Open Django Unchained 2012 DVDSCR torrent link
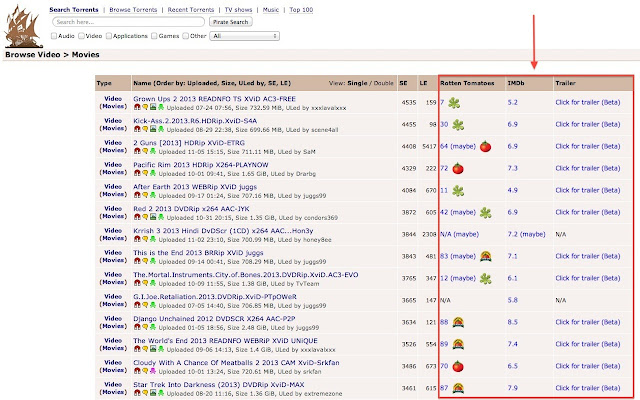 pos(214,319)
